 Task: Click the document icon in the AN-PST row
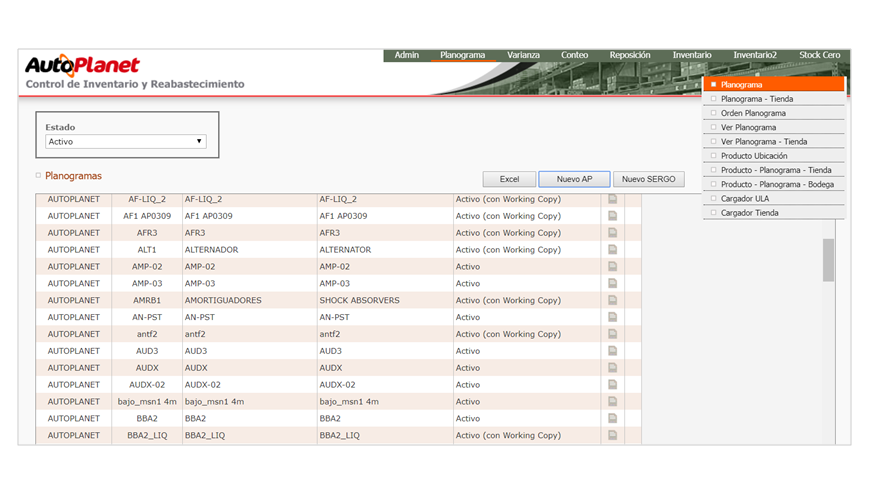pos(612,317)
